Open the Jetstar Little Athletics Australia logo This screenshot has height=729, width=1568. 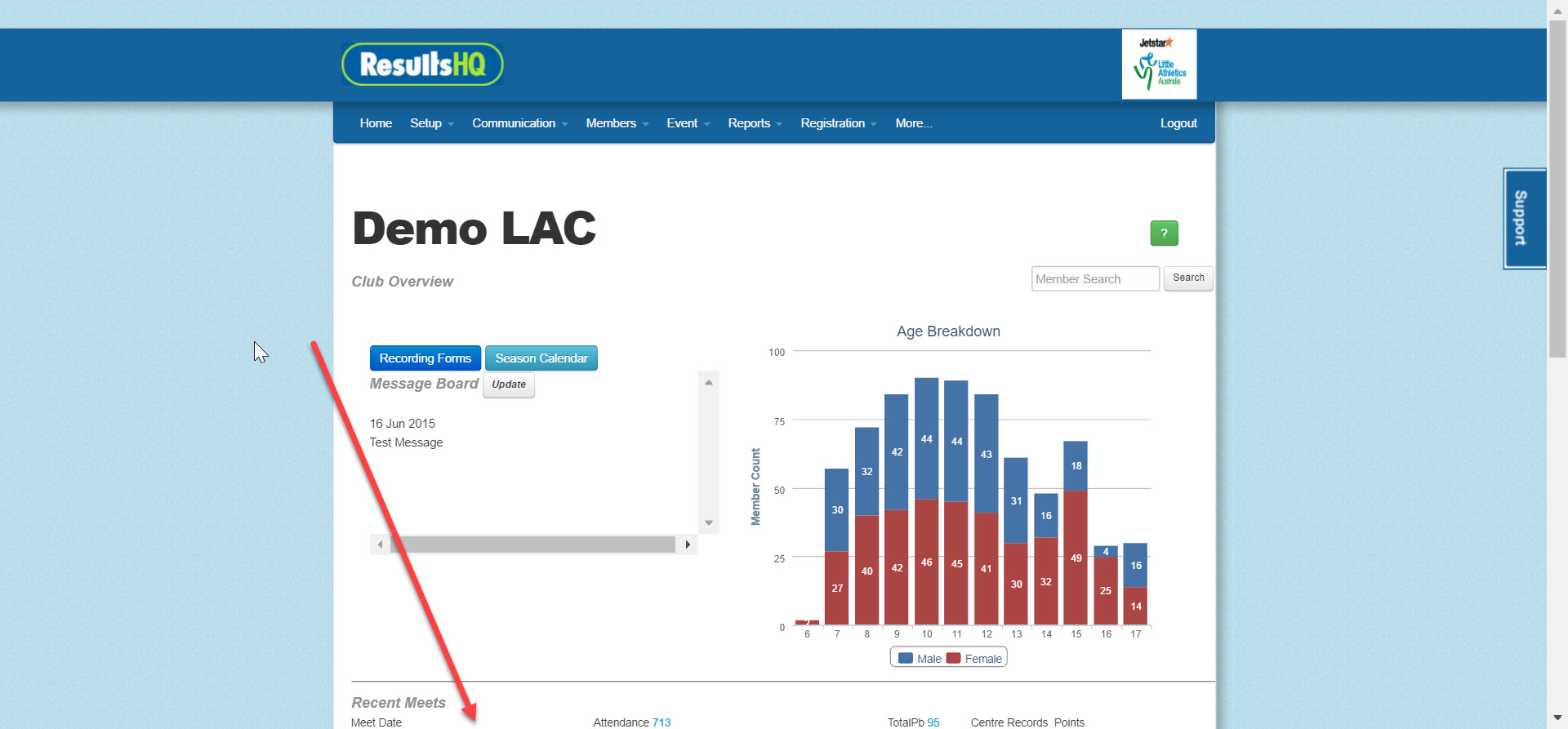[x=1159, y=64]
